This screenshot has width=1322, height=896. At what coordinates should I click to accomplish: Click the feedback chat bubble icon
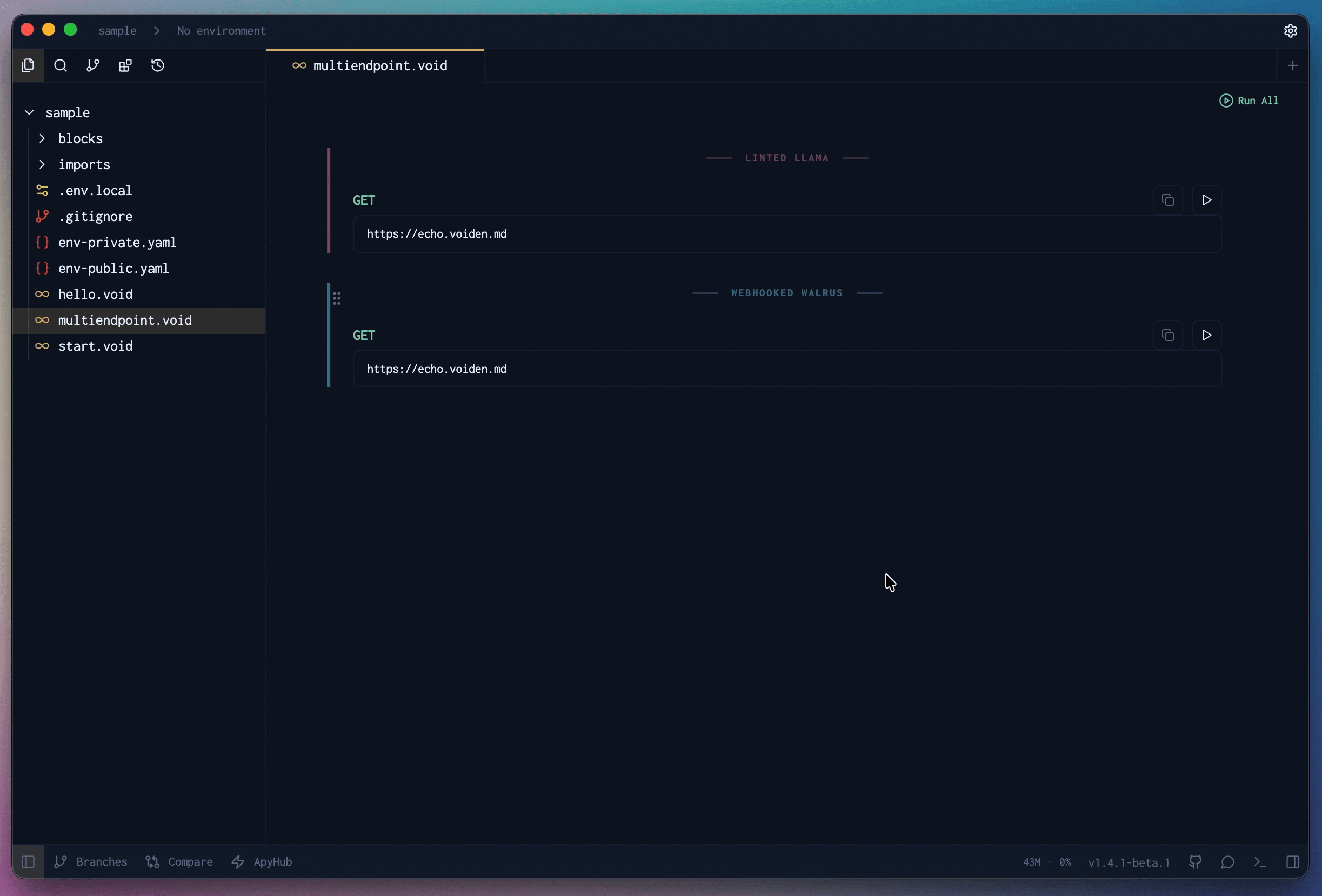pos(1227,862)
